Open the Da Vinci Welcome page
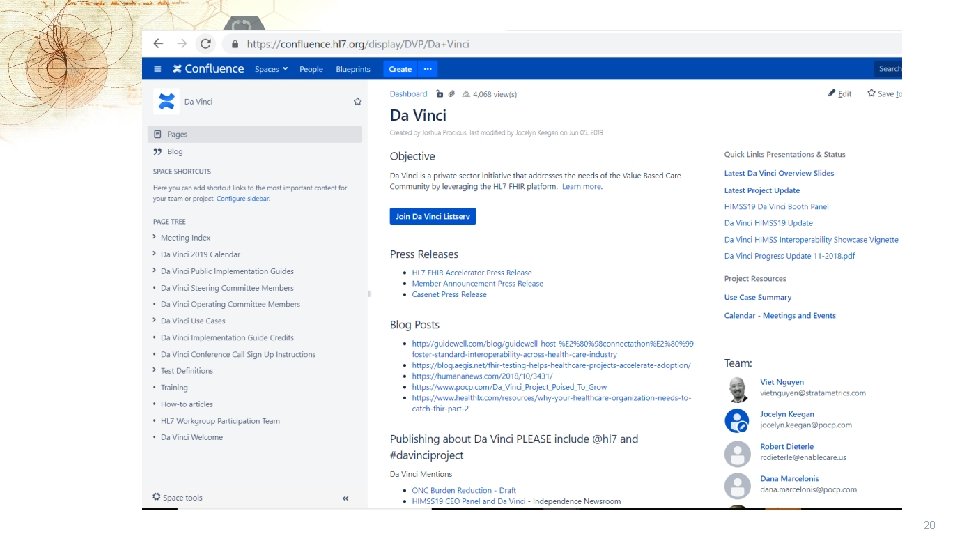960x540 pixels. point(192,437)
